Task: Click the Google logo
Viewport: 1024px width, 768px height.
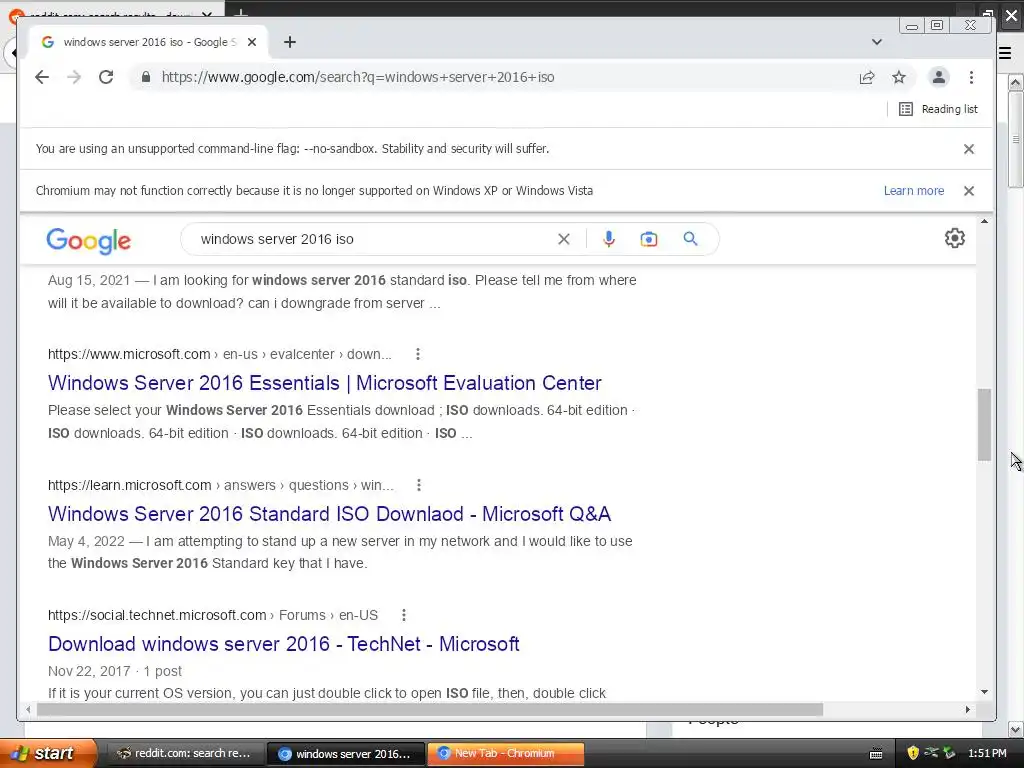Action: click(x=89, y=241)
